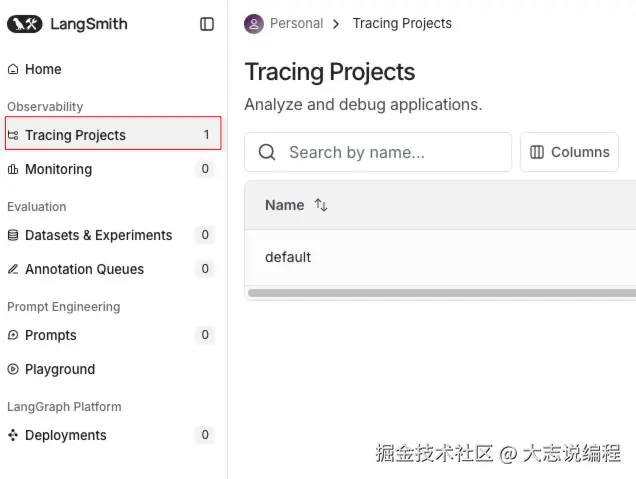Click the Tracing Projects sidebar icon
The width and height of the screenshot is (636, 479).
13,135
